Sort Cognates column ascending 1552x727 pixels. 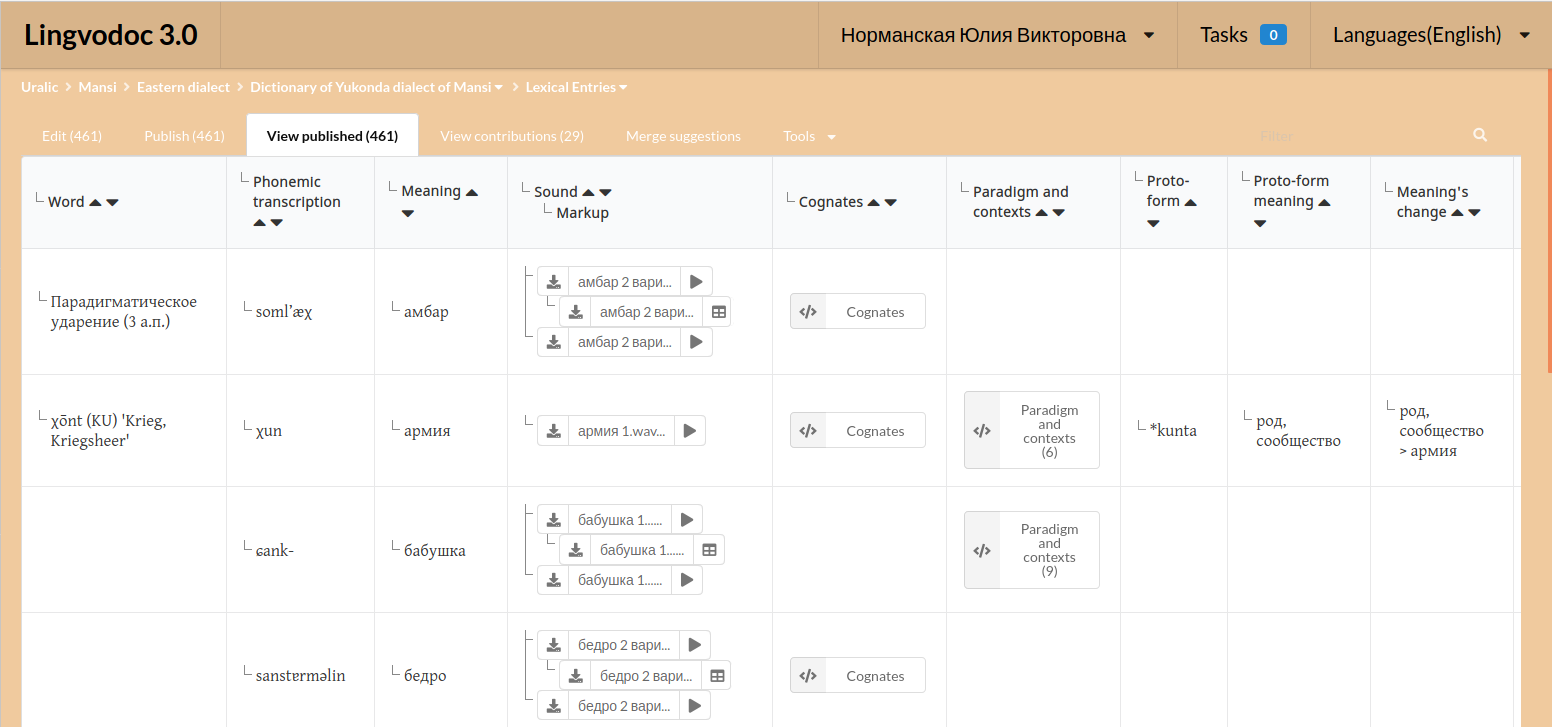874,202
